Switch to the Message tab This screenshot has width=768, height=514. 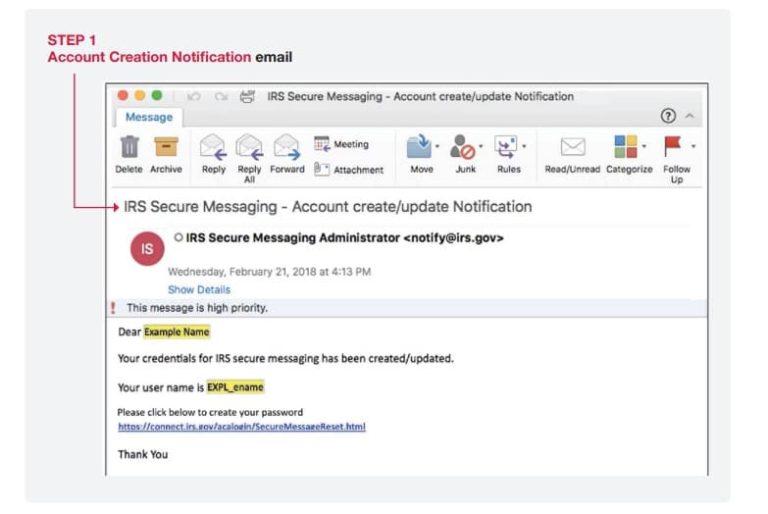point(149,117)
